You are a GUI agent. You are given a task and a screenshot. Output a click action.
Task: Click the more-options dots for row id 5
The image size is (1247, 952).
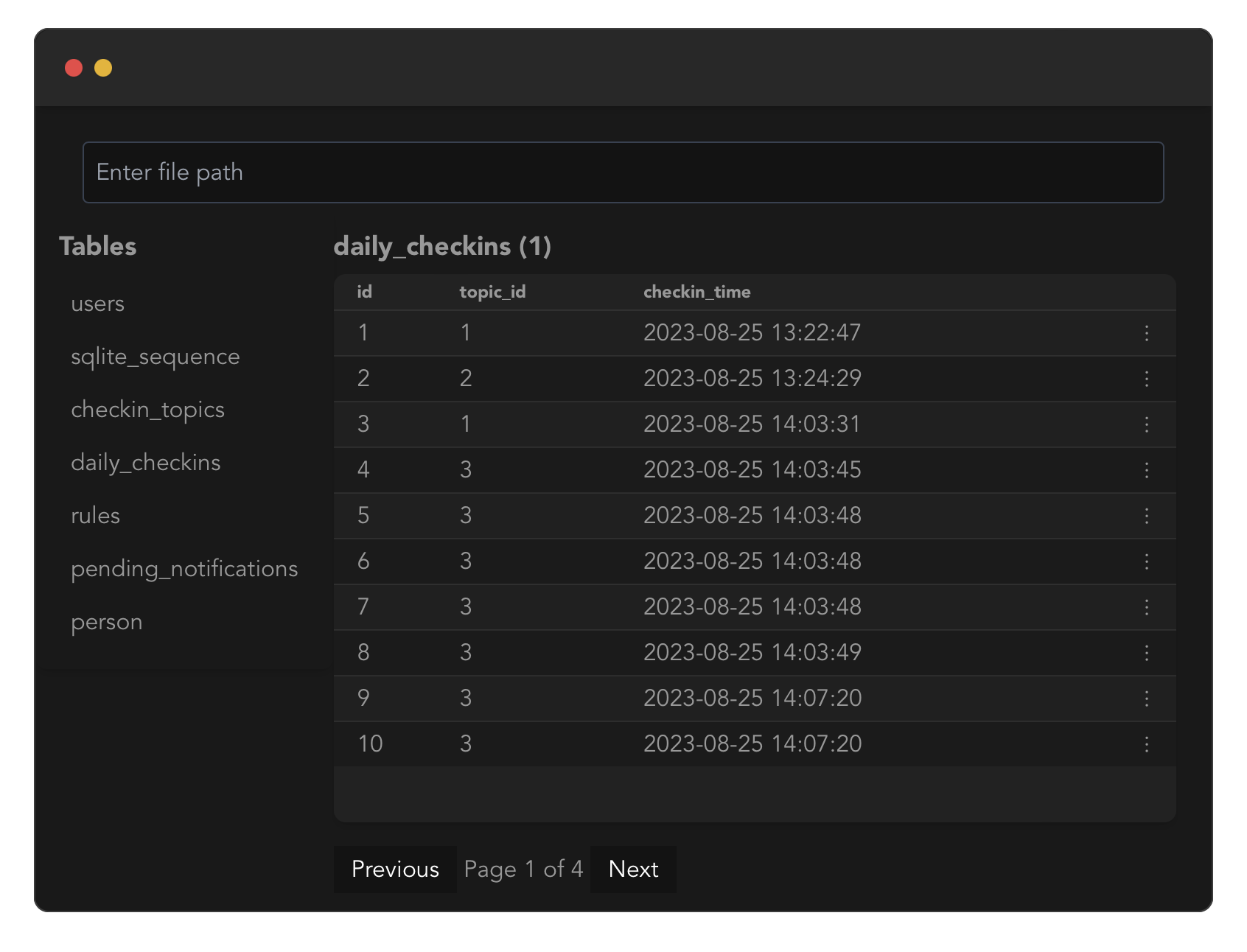(x=1146, y=516)
